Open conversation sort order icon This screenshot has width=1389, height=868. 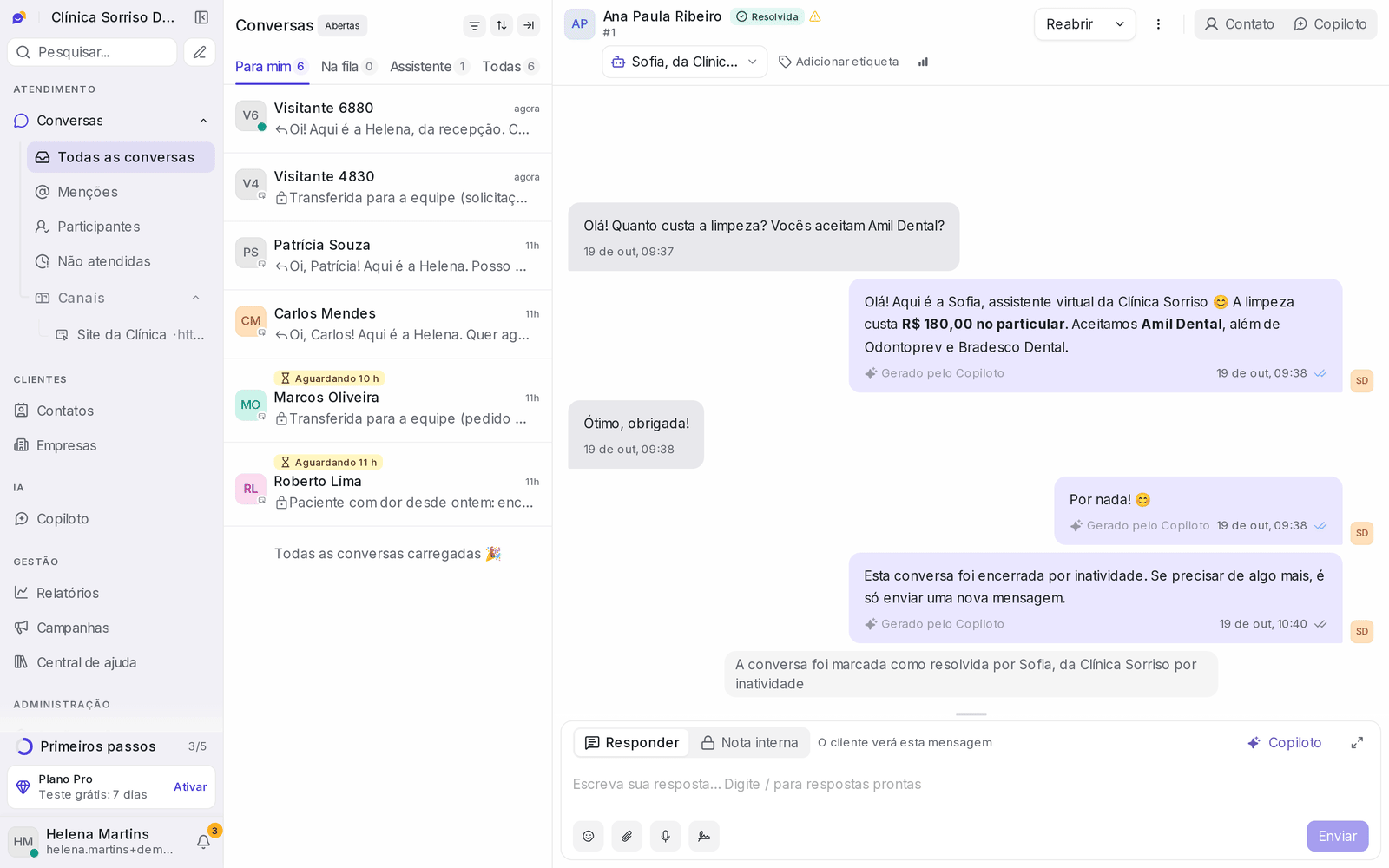coord(501,25)
